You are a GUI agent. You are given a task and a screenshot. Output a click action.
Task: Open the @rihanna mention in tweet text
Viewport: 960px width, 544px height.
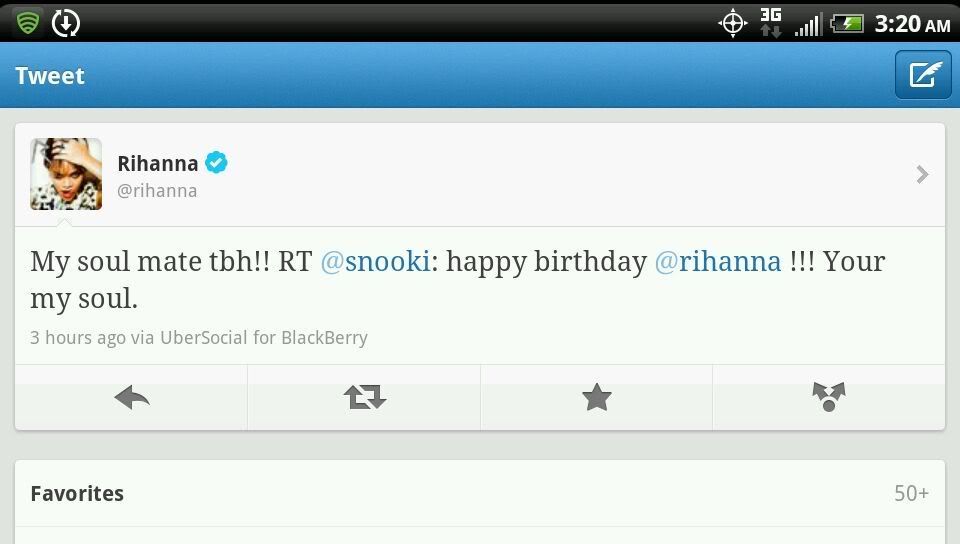(718, 262)
